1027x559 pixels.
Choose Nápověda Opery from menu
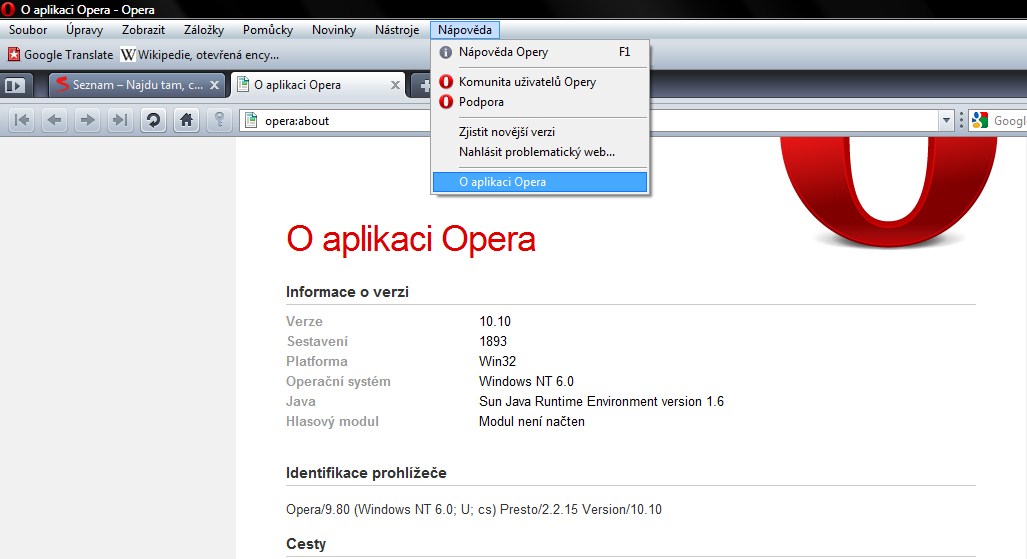(x=540, y=52)
